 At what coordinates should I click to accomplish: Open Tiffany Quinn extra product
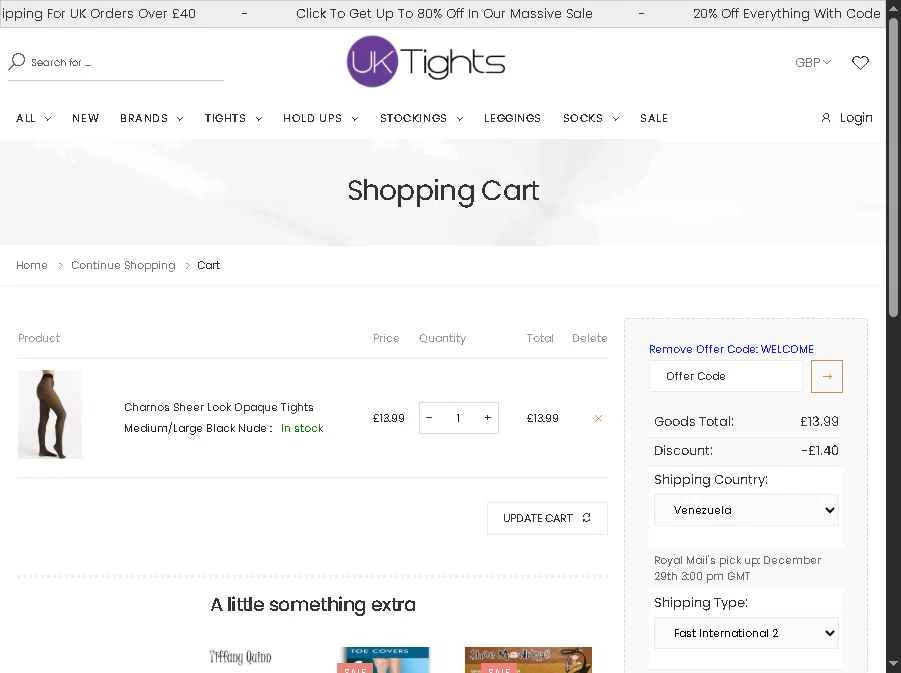tap(240, 656)
